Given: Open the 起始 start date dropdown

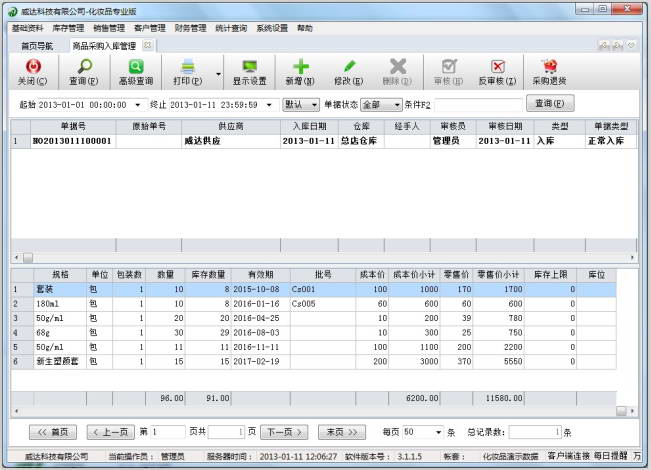Looking at the screenshot, I should [x=138, y=105].
